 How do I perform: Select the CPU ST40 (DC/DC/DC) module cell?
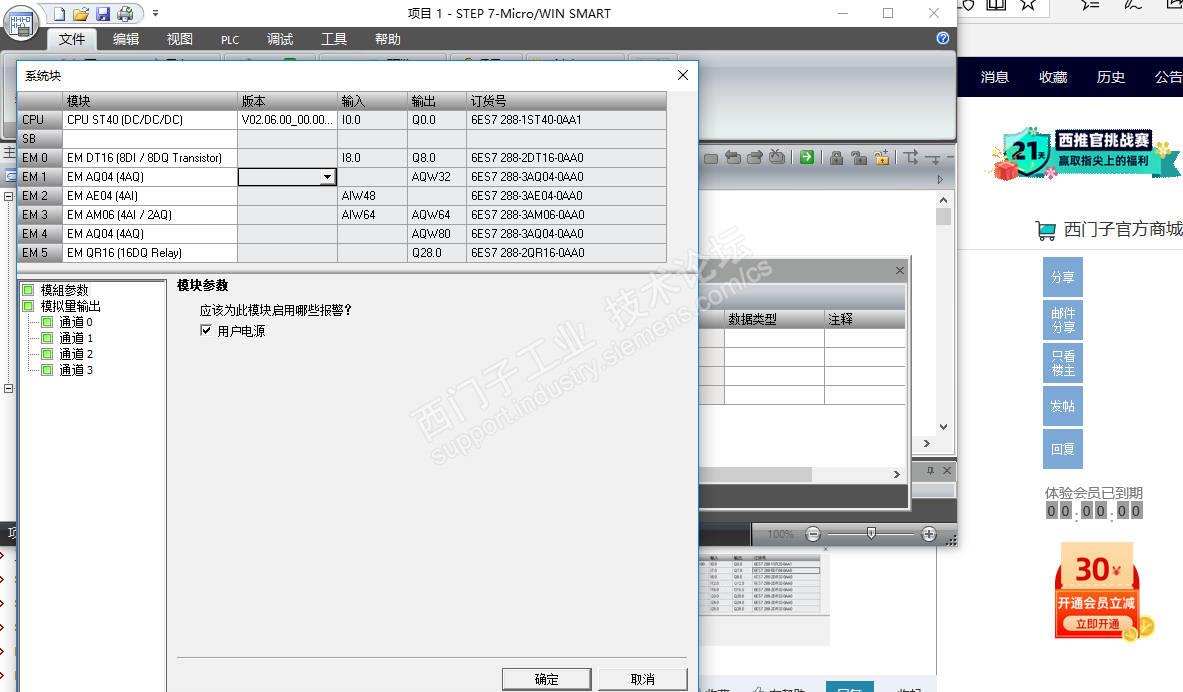(150, 119)
